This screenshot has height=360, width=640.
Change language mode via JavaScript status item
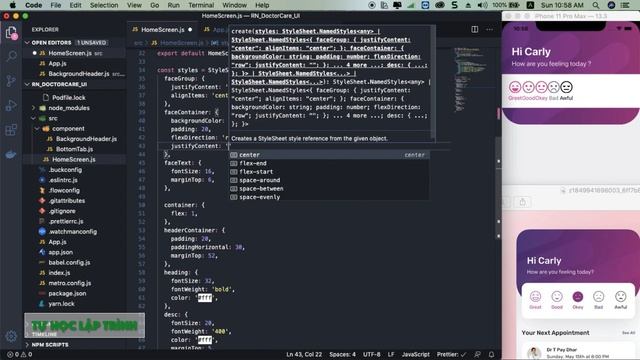[416, 354]
